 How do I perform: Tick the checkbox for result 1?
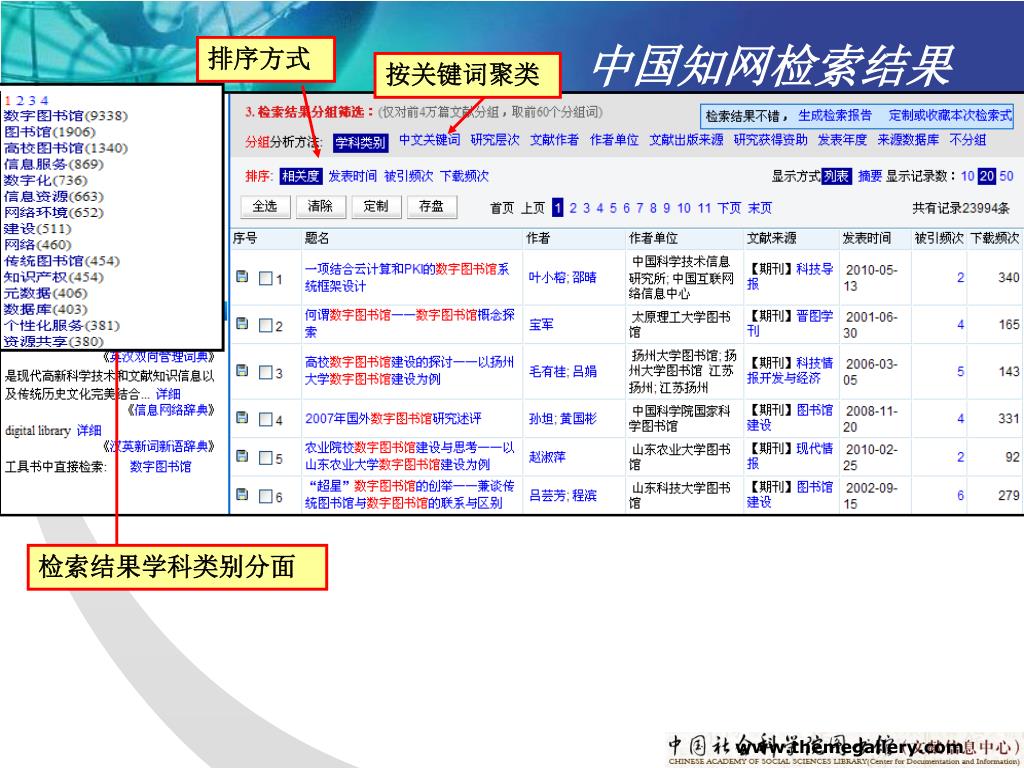(266, 278)
